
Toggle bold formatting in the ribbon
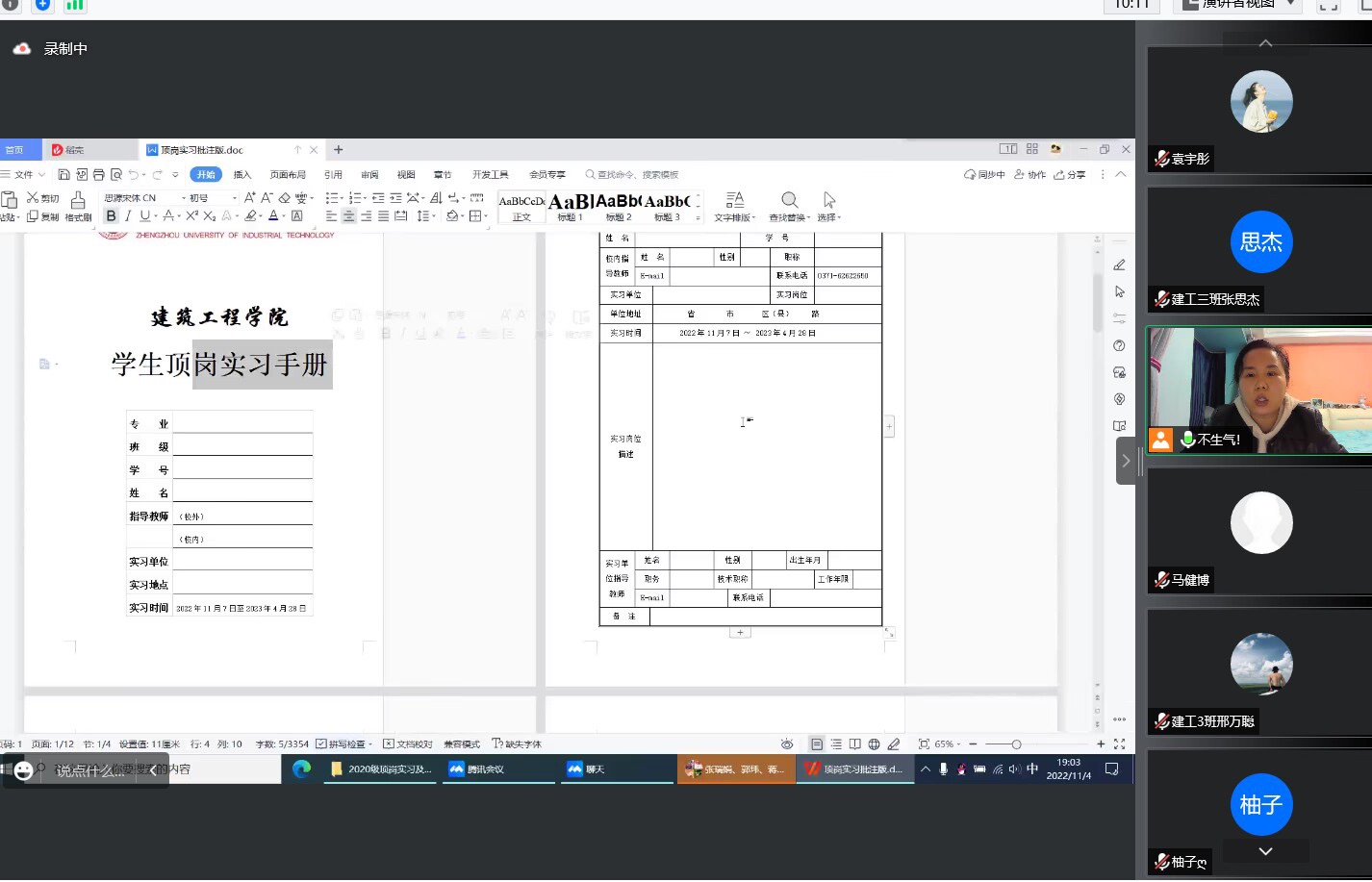point(111,216)
